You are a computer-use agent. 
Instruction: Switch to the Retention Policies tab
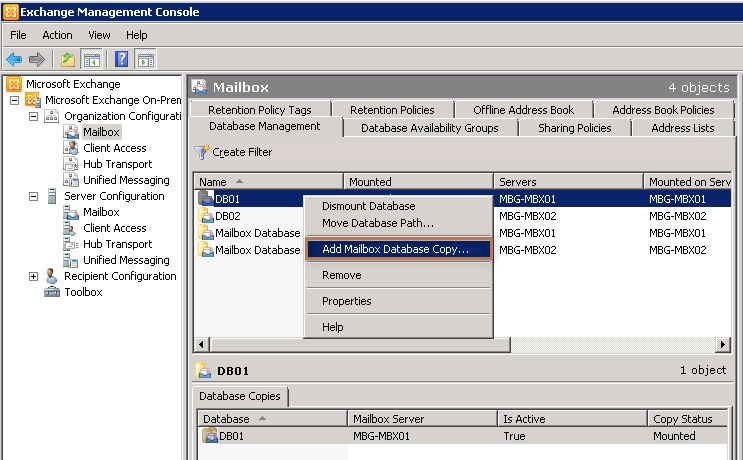392,110
